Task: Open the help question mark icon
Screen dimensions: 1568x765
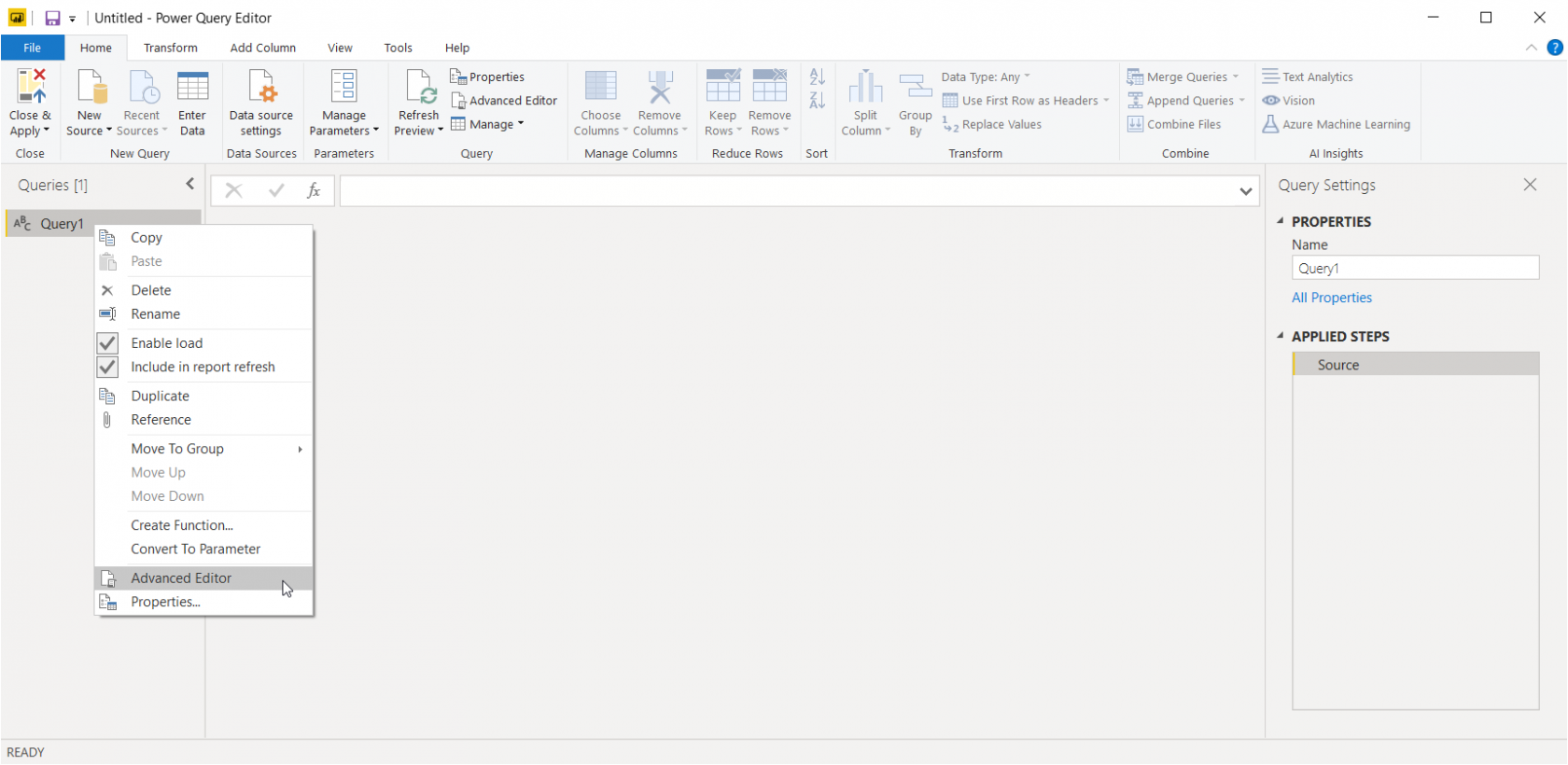Action: [x=1555, y=48]
